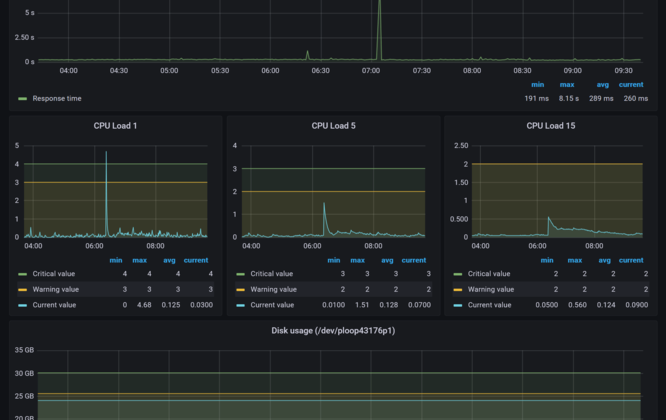This screenshot has width=666, height=420.
Task: Sort CPU Load 15 legend by max column
Action: coord(575,260)
